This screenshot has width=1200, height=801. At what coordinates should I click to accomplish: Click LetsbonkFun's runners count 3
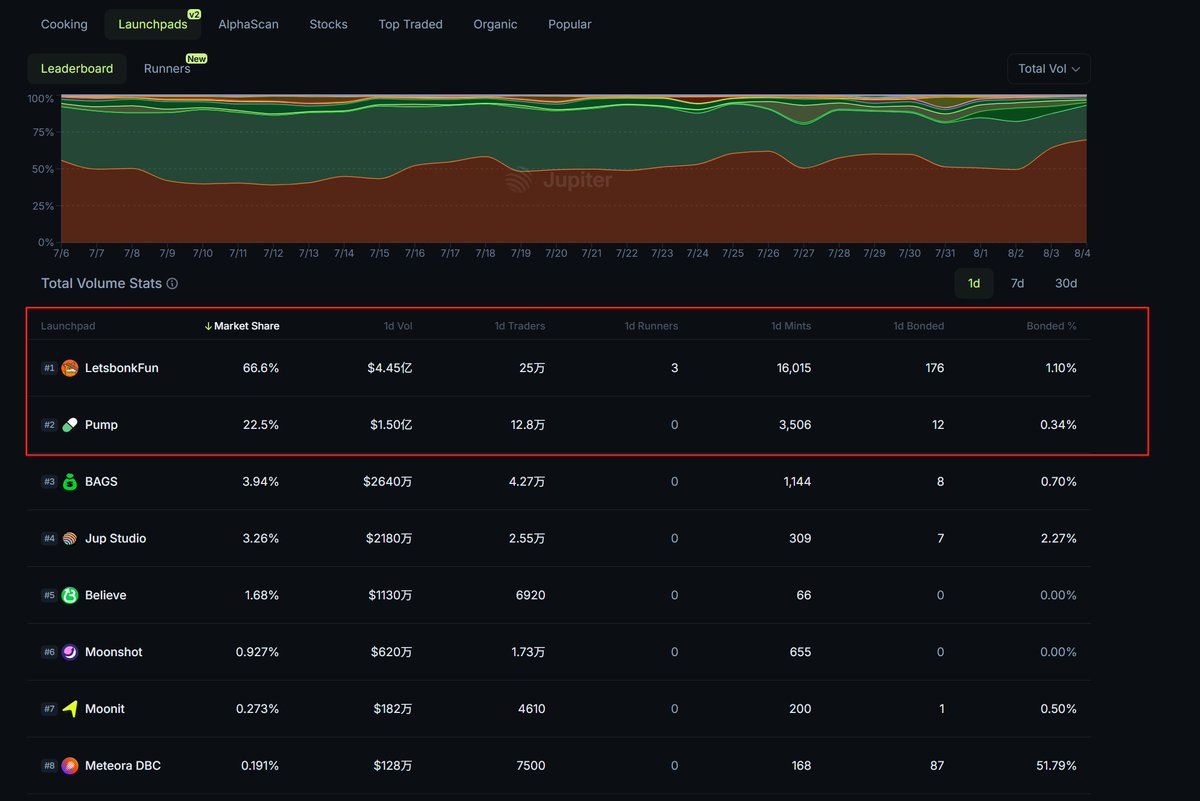point(675,368)
